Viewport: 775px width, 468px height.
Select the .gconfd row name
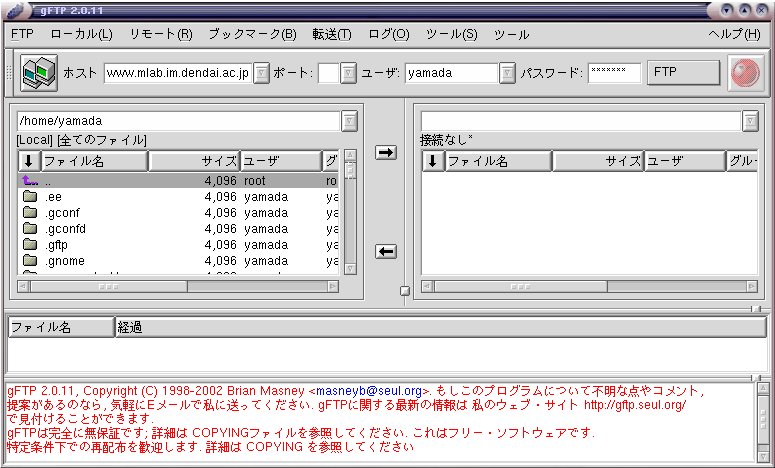click(65, 229)
